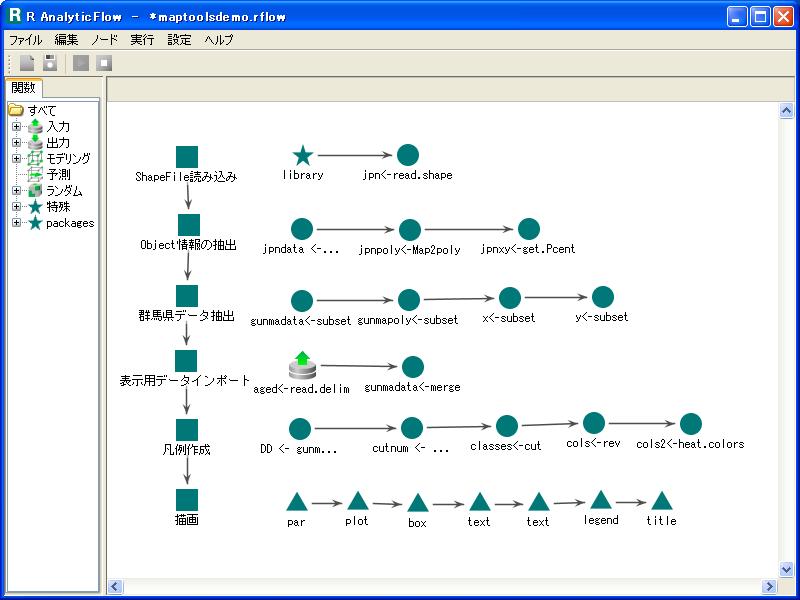
Task: Click the ShapeFile読み込み square node
Action: (x=187, y=157)
